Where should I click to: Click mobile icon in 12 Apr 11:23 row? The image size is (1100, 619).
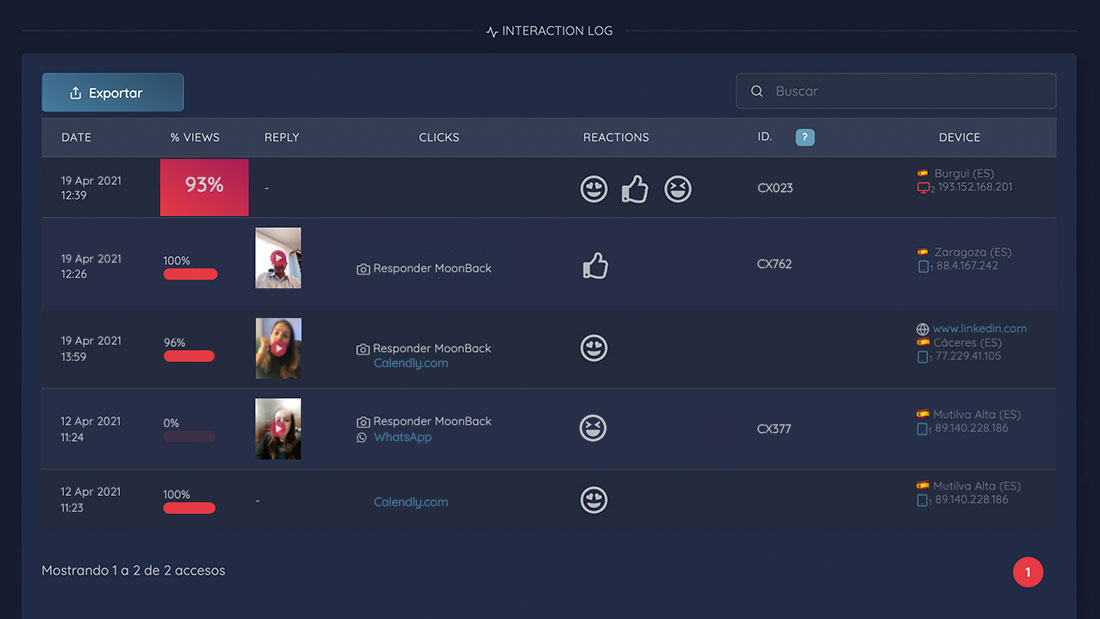pyautogui.click(x=922, y=500)
